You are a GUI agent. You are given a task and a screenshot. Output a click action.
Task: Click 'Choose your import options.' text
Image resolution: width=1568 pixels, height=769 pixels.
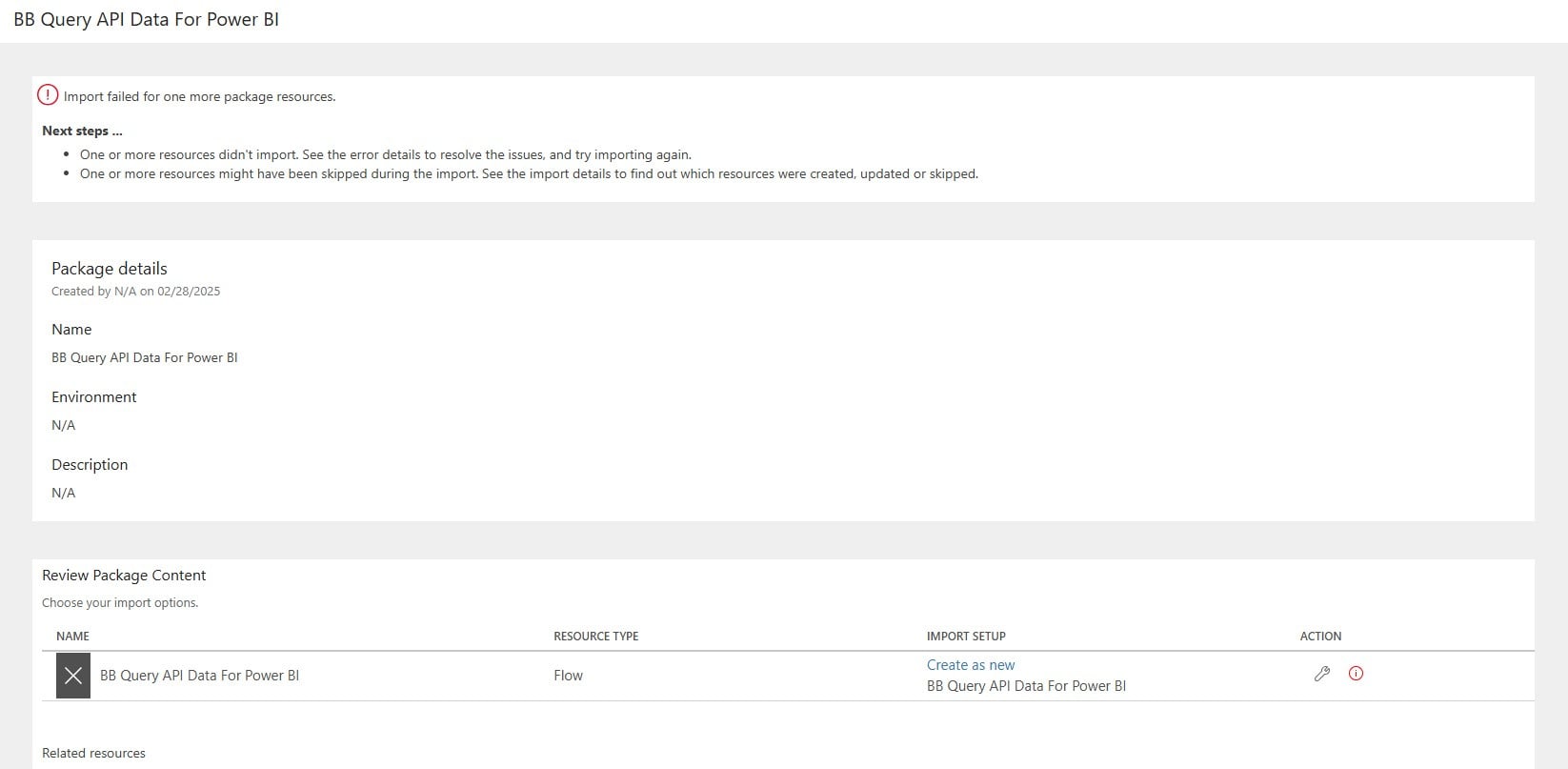(120, 603)
